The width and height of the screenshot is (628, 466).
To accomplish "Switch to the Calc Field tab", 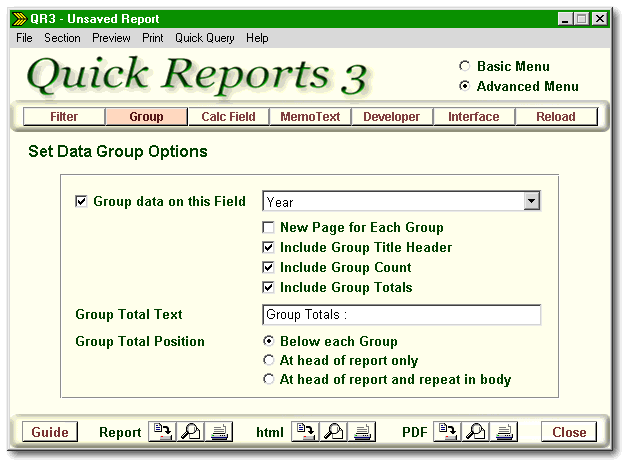I will [228, 116].
